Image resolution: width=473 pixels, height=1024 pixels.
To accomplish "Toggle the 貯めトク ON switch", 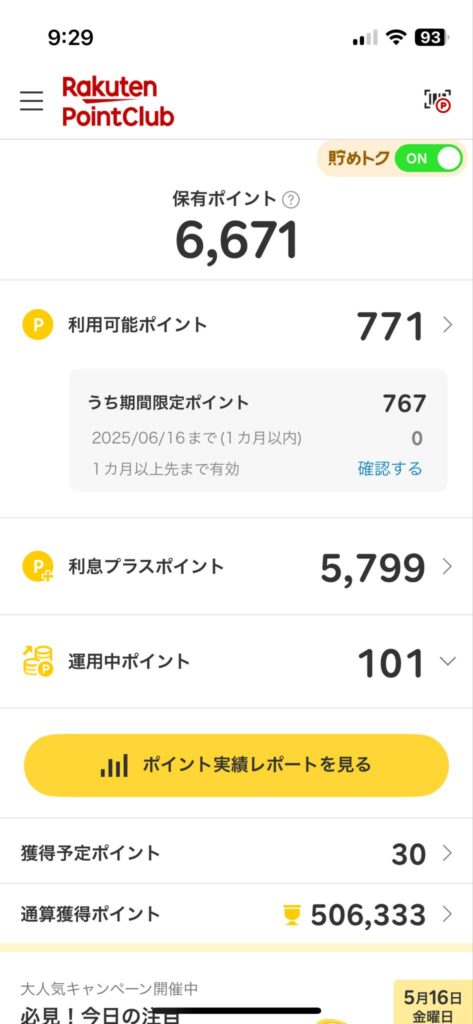I will pos(429,159).
